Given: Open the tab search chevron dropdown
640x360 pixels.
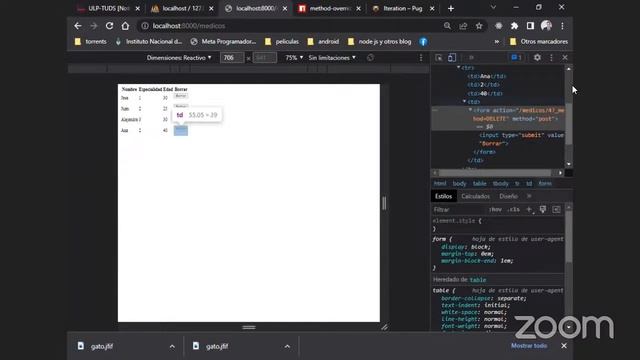Looking at the screenshot, I should (493, 7).
